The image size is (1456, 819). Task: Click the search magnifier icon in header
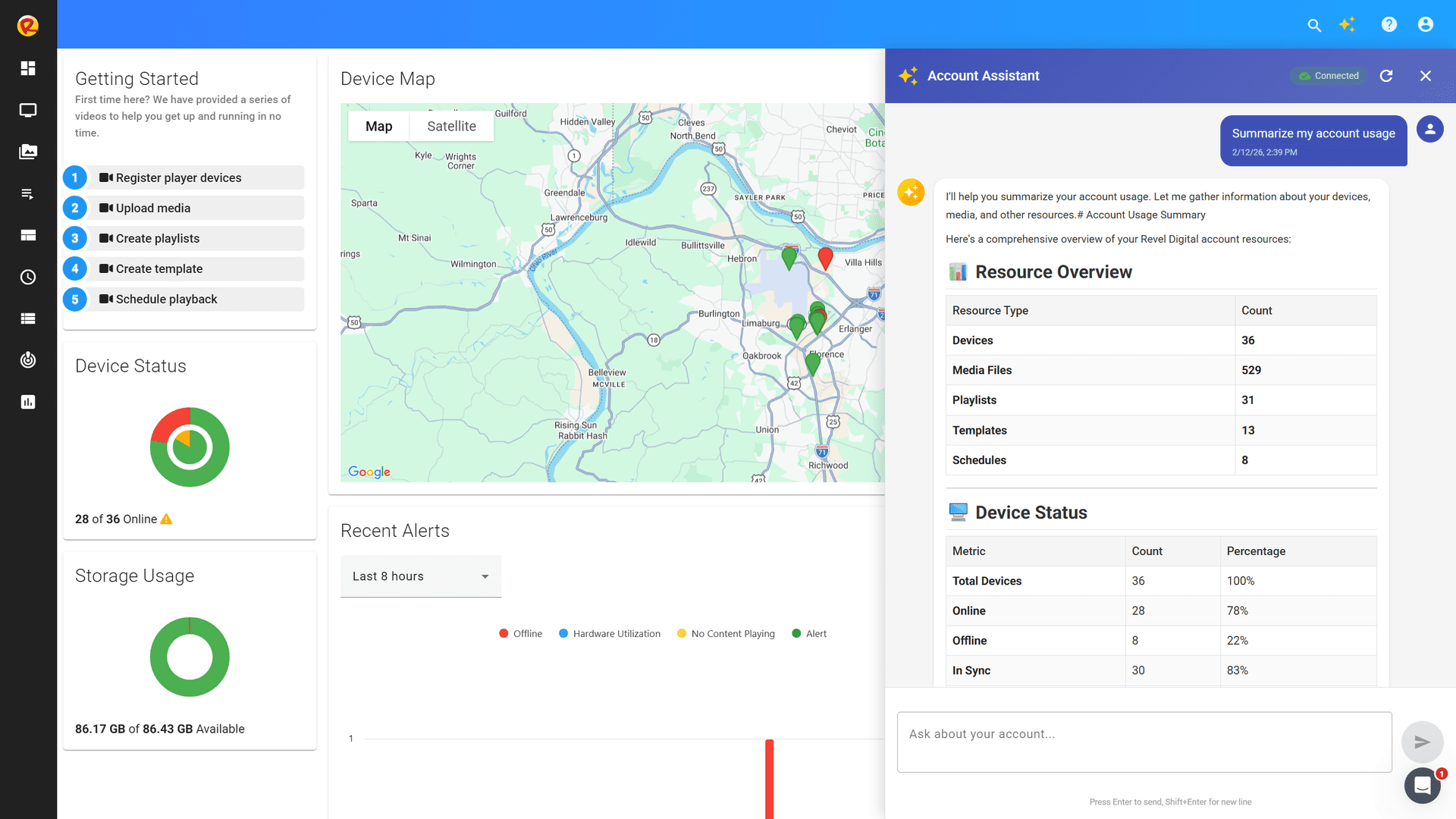click(1314, 25)
